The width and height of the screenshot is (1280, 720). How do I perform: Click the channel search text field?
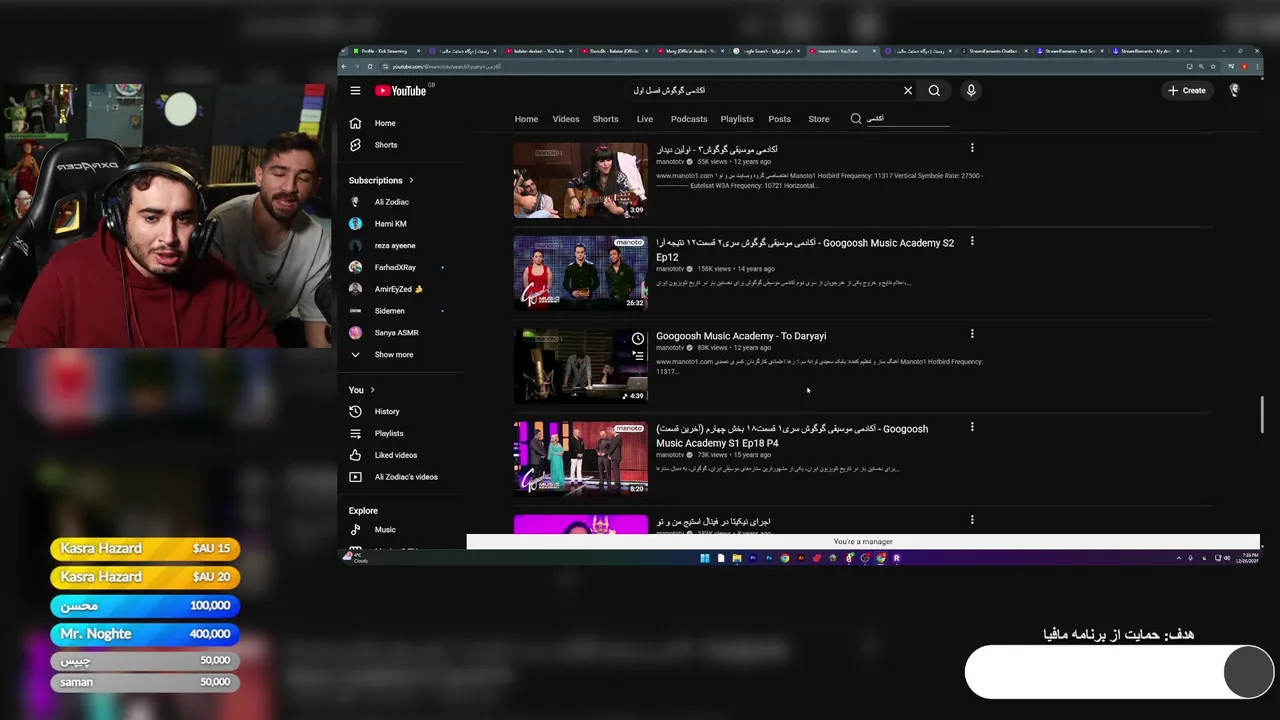pyautogui.click(x=906, y=119)
